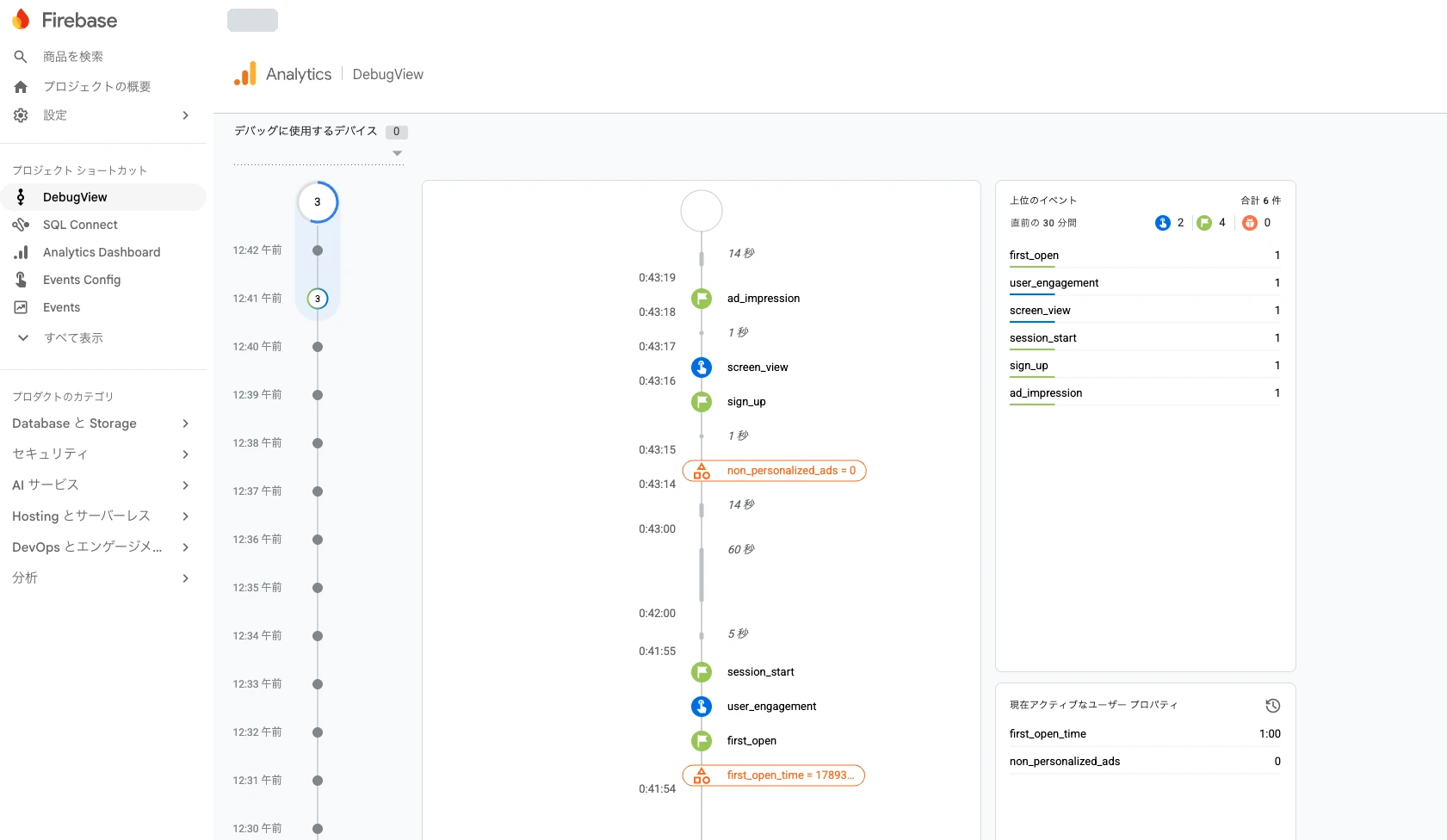Click the settings gear icon

click(x=21, y=115)
